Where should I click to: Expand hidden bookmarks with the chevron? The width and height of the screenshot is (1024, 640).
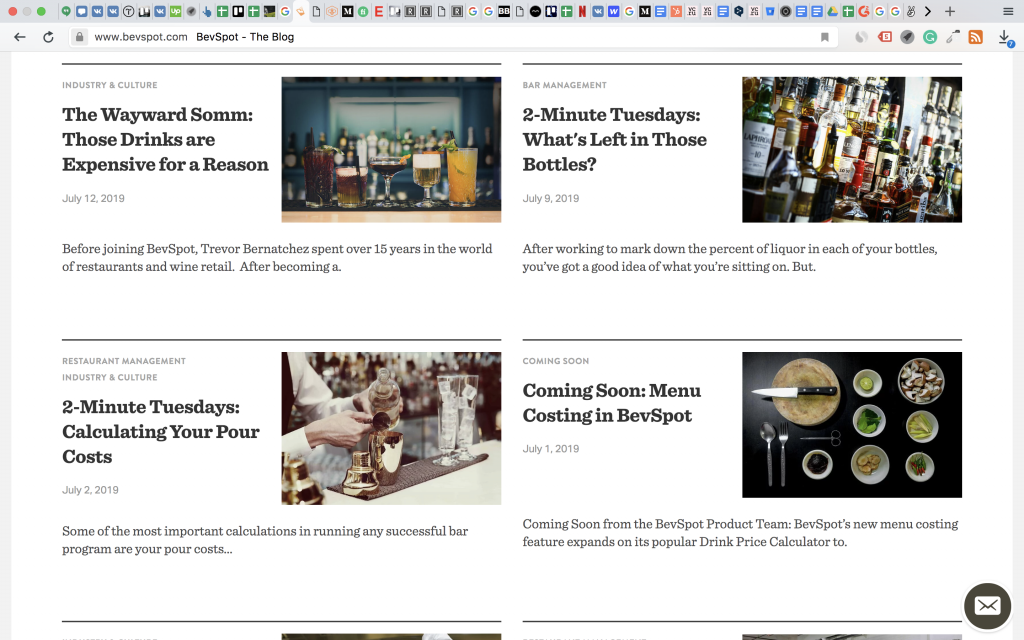point(928,10)
